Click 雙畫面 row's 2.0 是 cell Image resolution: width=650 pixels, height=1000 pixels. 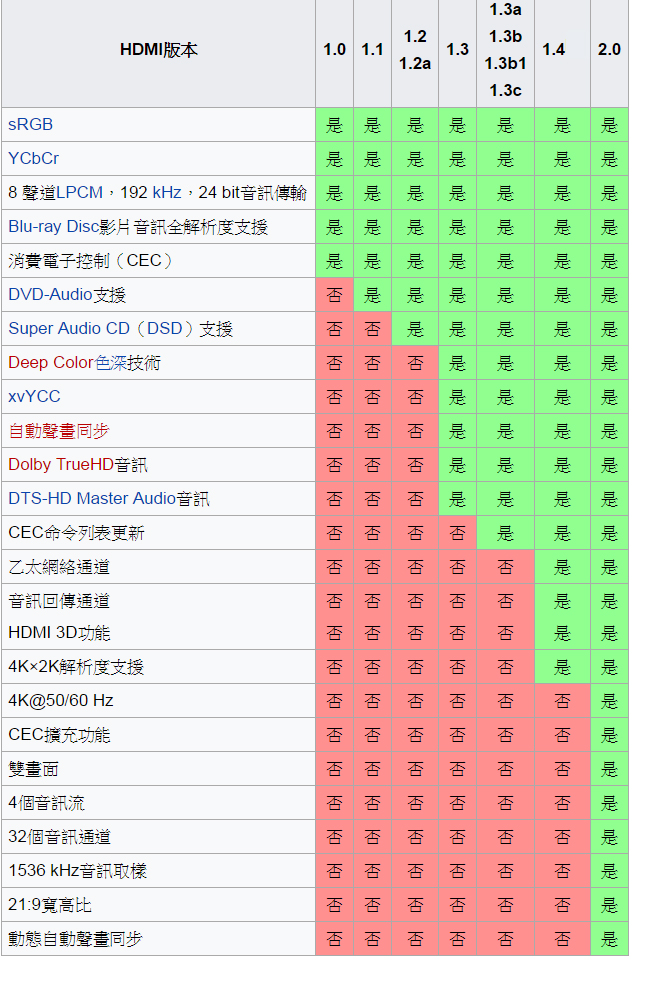(610, 769)
